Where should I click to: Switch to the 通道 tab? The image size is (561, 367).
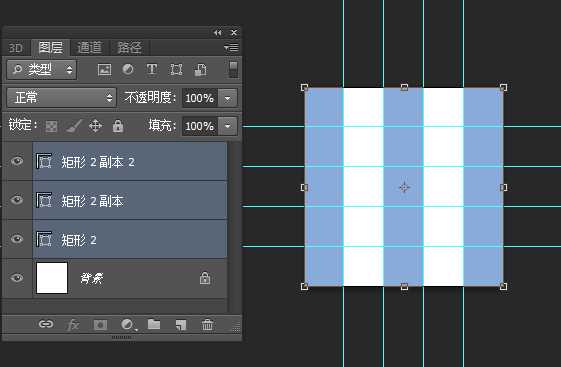(89, 47)
